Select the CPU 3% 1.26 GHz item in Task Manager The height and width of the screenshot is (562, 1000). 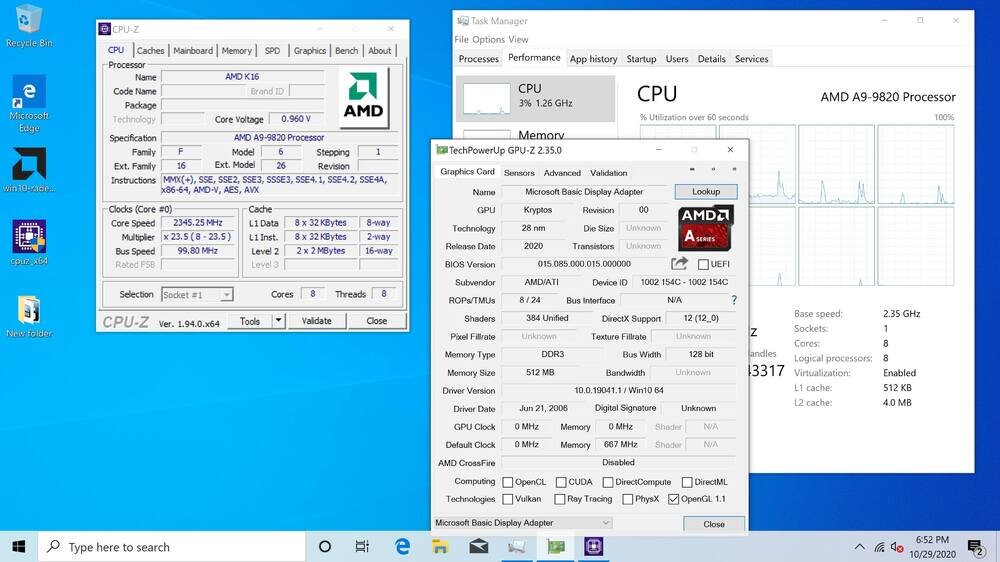tap(535, 99)
